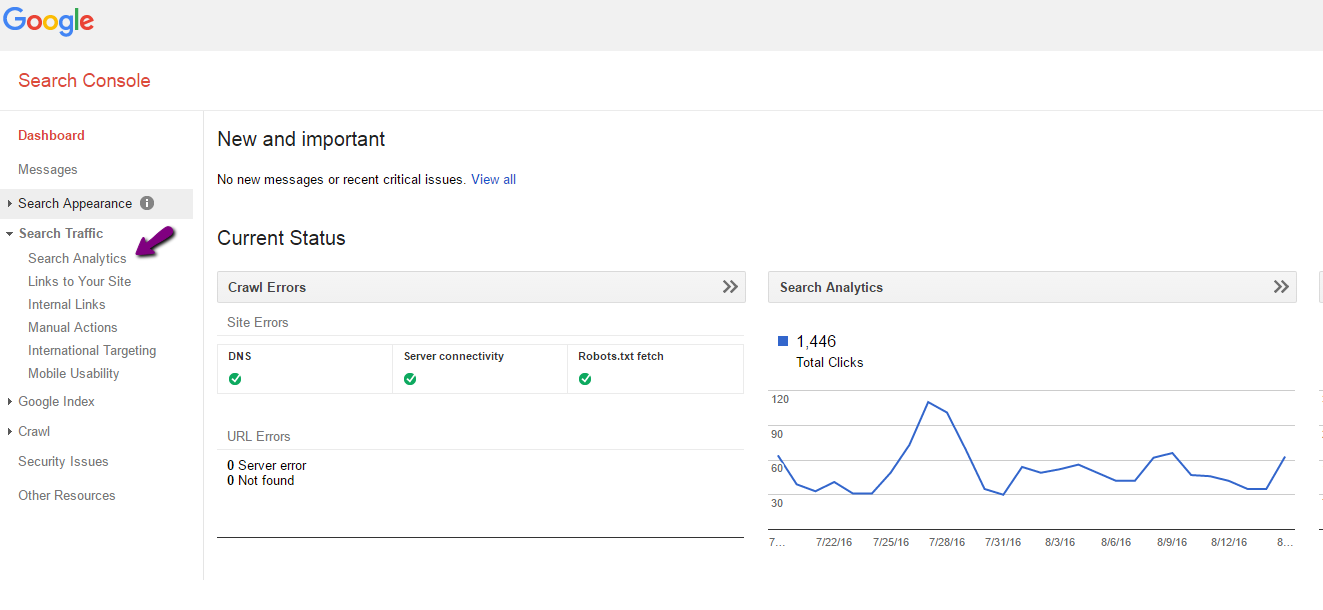The image size is (1323, 610).
Task: Click the 8/12/16 date axis label
Action: coord(1229,542)
